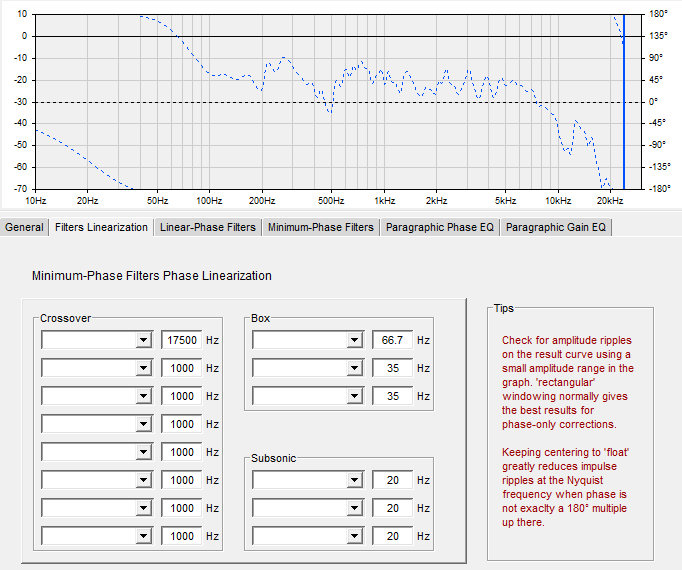Open the second Subsonic filter dropdown
Image resolution: width=682 pixels, height=570 pixels.
pos(308,508)
